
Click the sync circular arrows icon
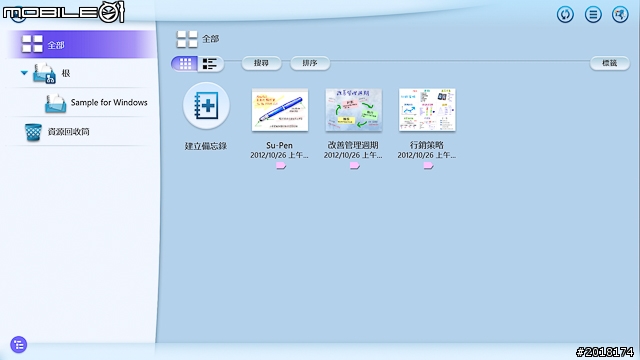click(x=565, y=15)
